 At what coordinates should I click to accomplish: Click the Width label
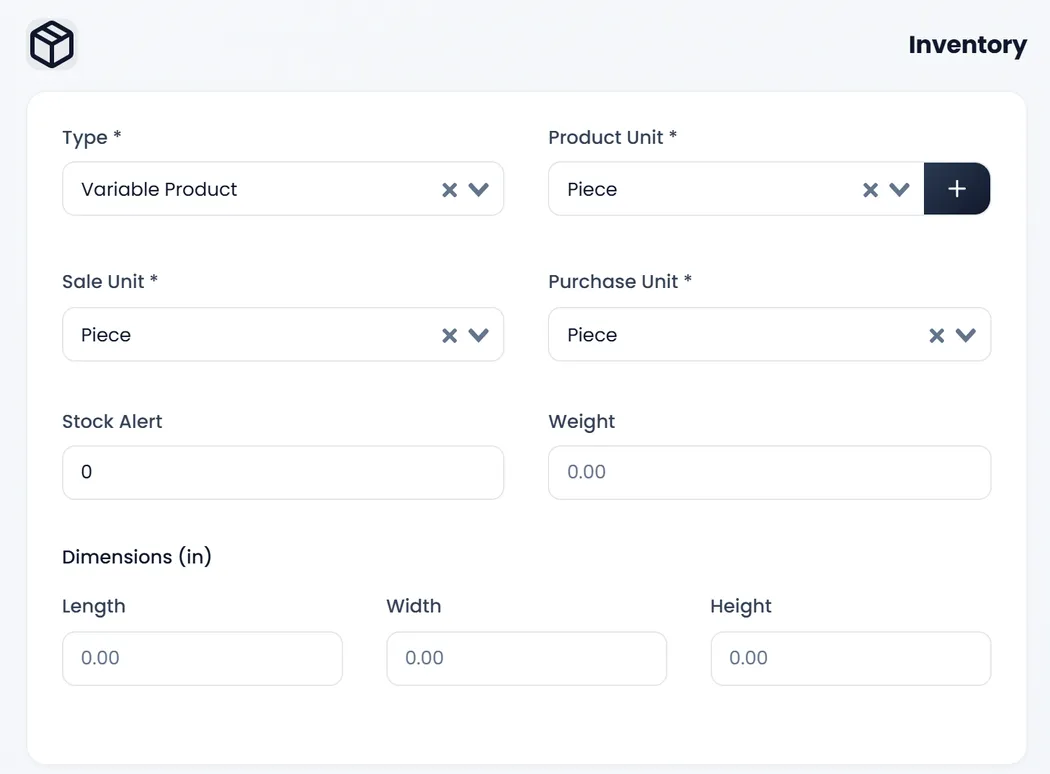pos(414,606)
